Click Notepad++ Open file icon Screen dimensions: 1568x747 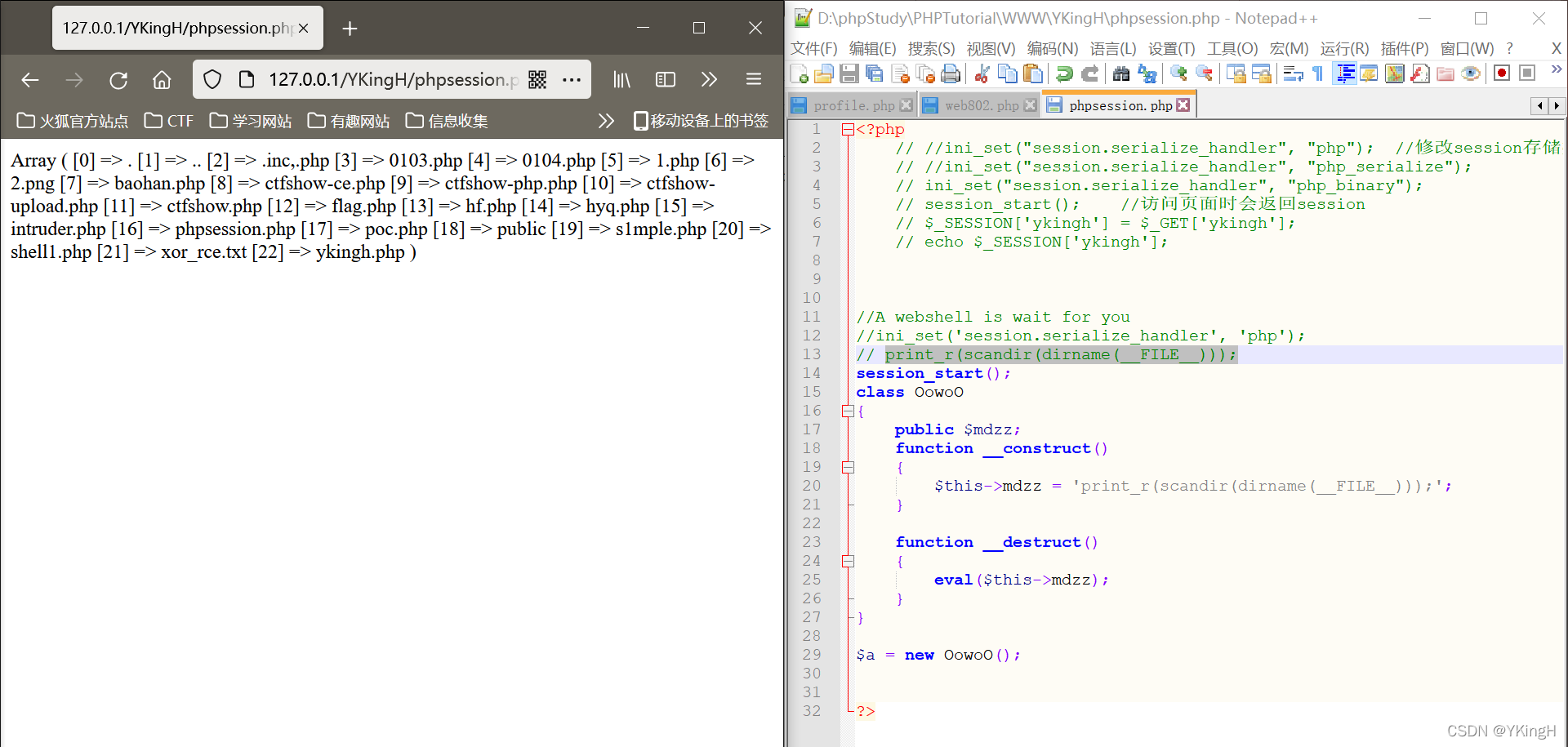(824, 74)
